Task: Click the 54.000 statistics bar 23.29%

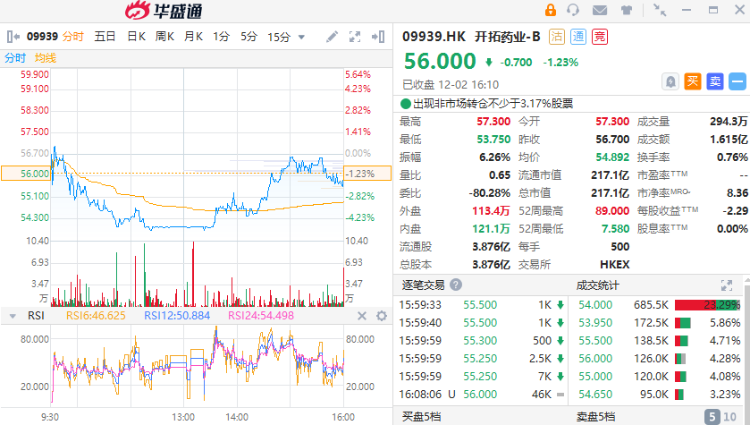Action: click(x=707, y=305)
